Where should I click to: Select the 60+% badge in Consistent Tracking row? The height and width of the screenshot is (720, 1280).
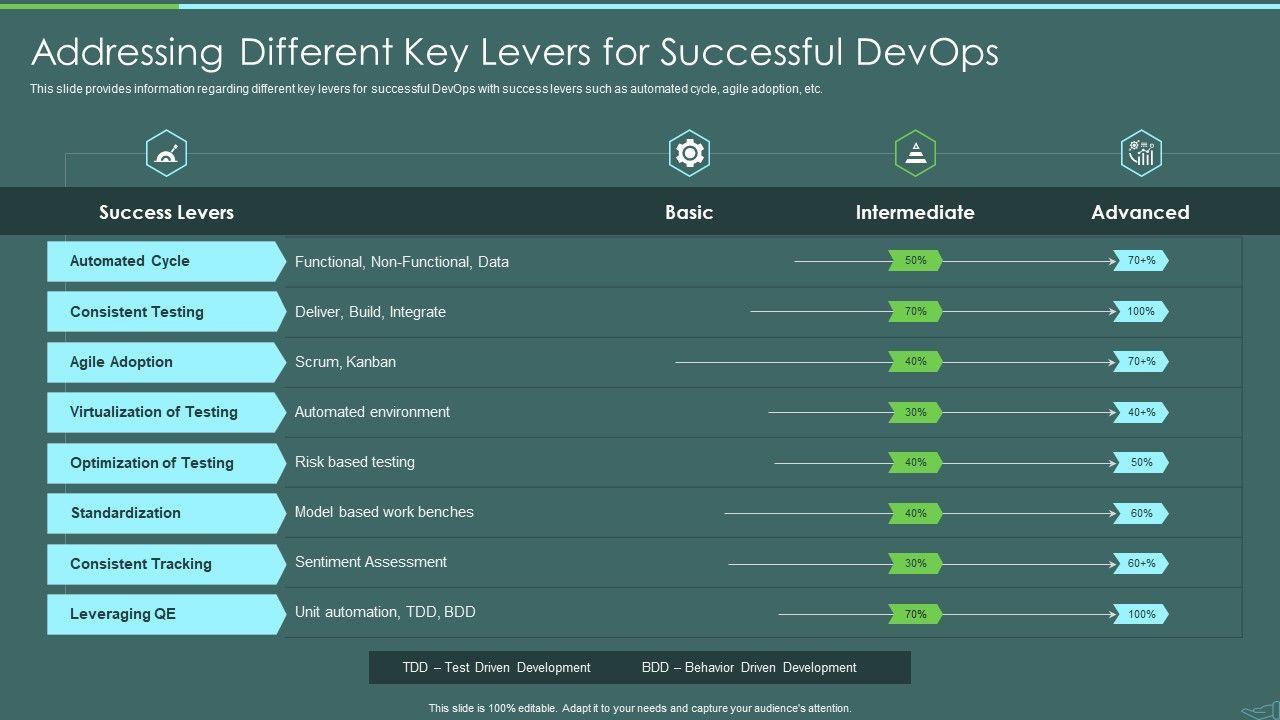tap(1141, 564)
